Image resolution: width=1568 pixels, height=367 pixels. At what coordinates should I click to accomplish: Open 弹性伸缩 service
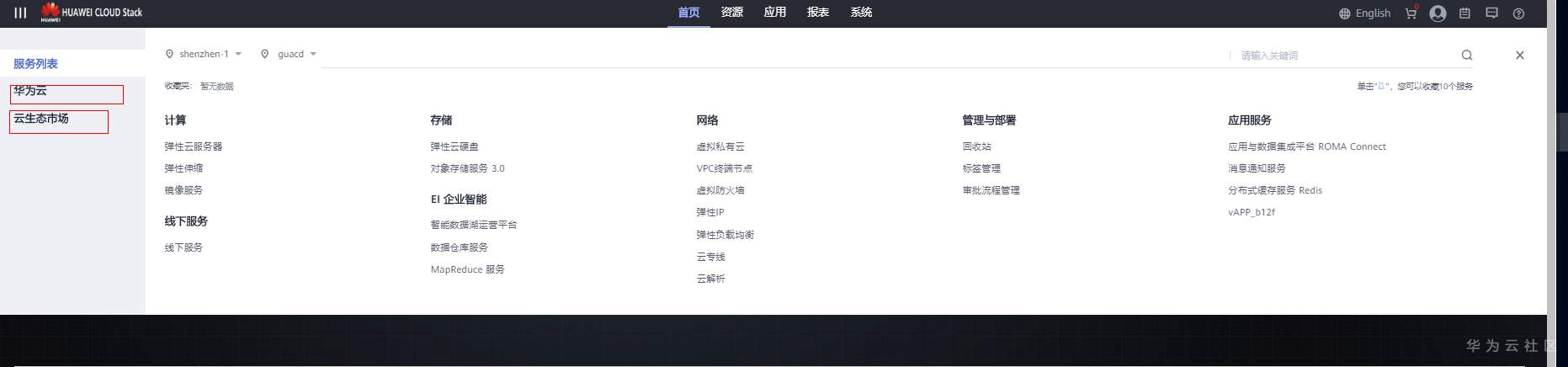(x=183, y=168)
